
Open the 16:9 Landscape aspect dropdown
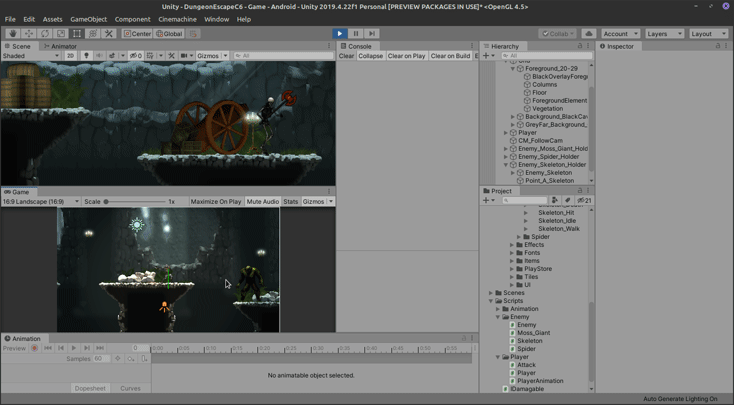tap(41, 201)
